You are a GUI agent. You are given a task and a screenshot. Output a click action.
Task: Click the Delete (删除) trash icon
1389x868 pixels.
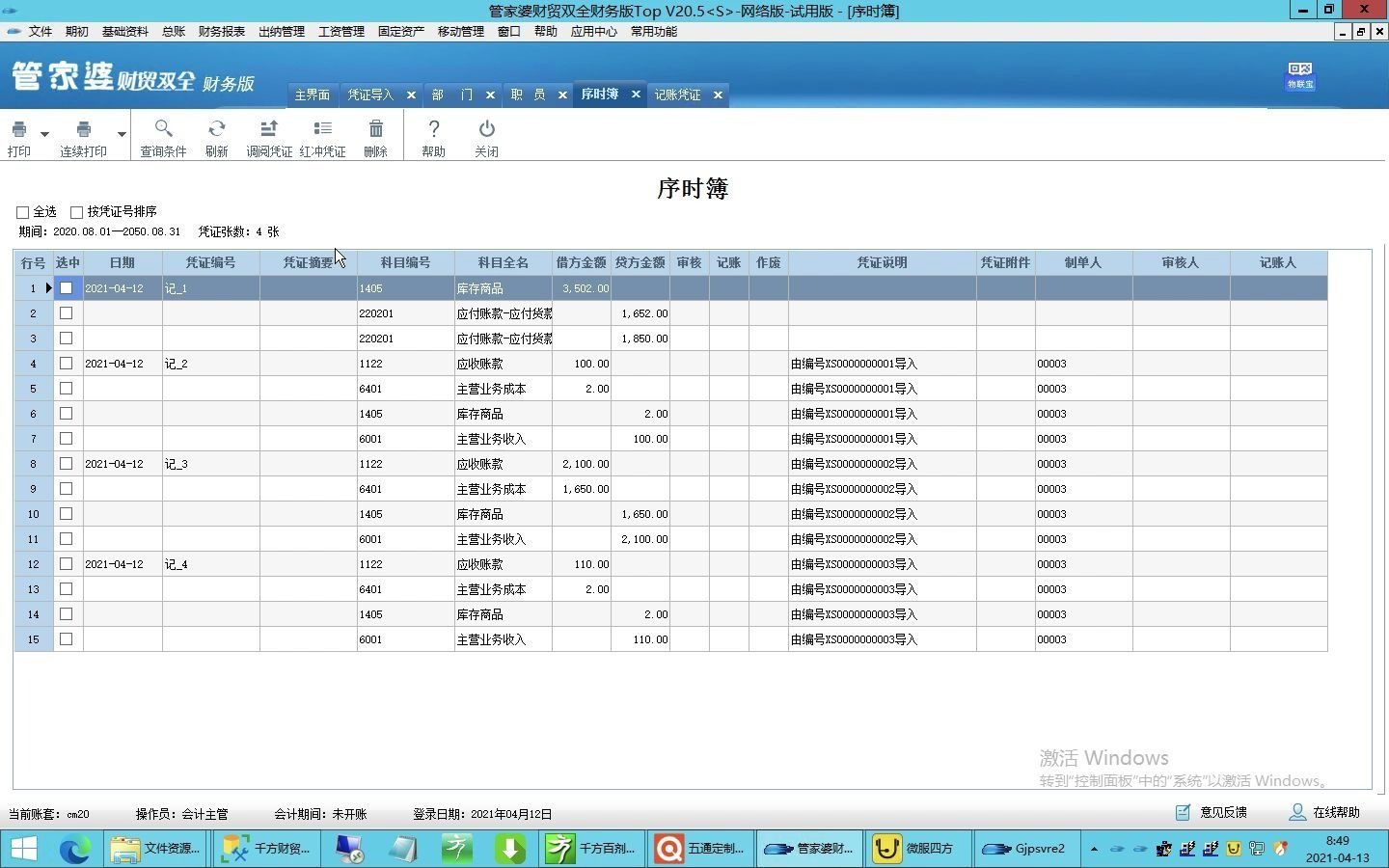[376, 128]
